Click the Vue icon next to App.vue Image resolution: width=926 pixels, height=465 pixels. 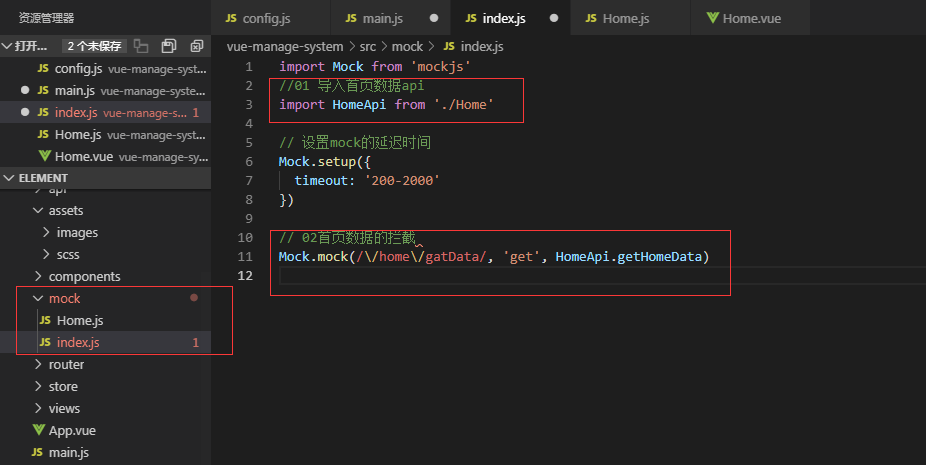39,430
